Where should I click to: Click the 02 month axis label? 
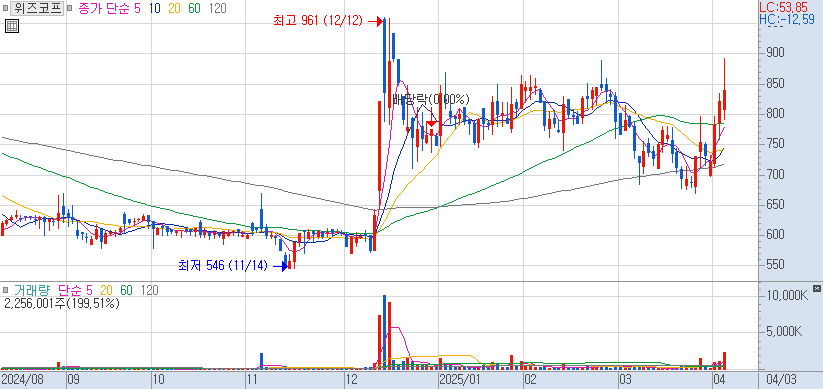pos(530,380)
